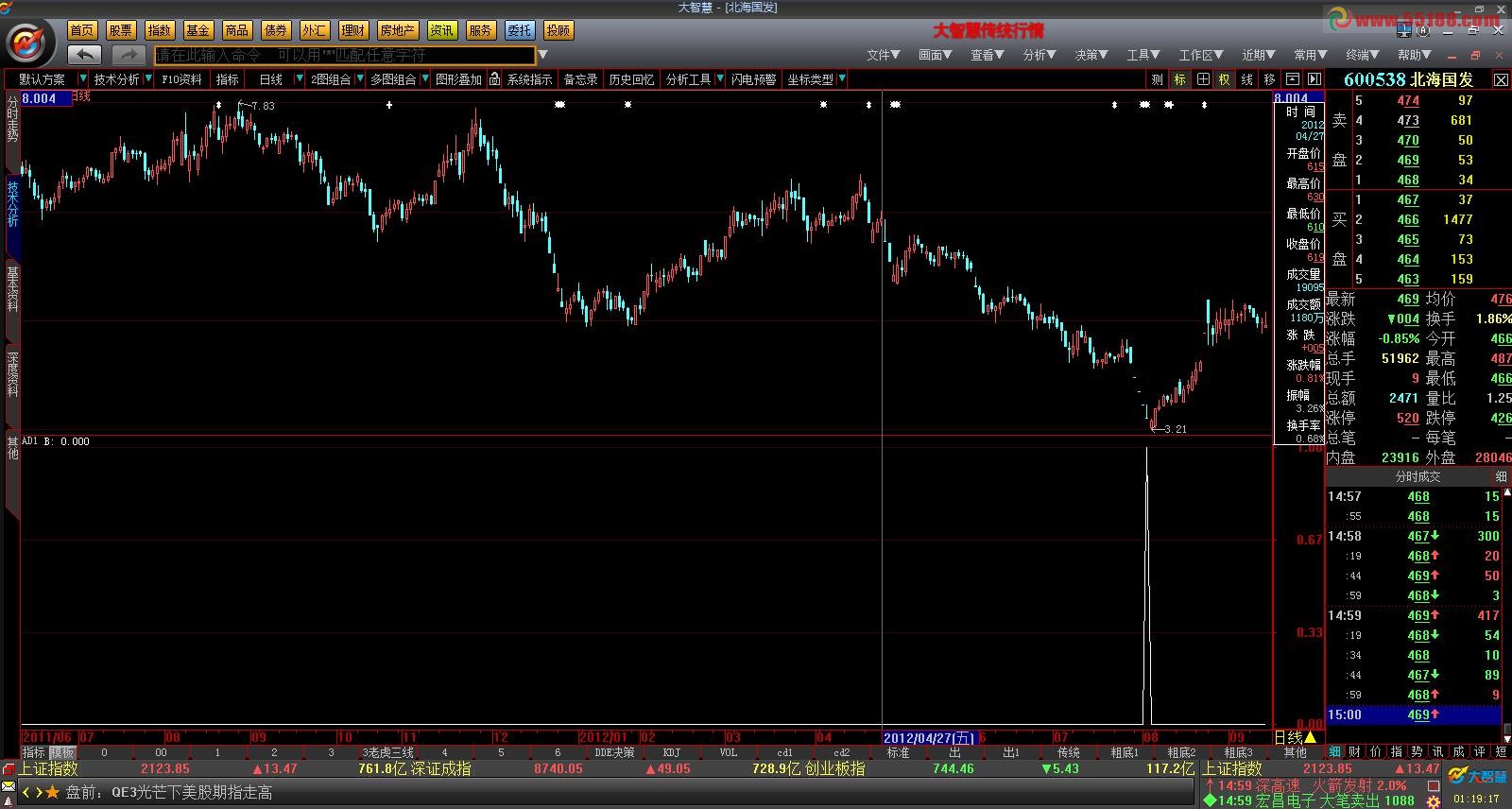Click the star icon in the news ticker
This screenshot has width=1512, height=809.
click(x=53, y=792)
